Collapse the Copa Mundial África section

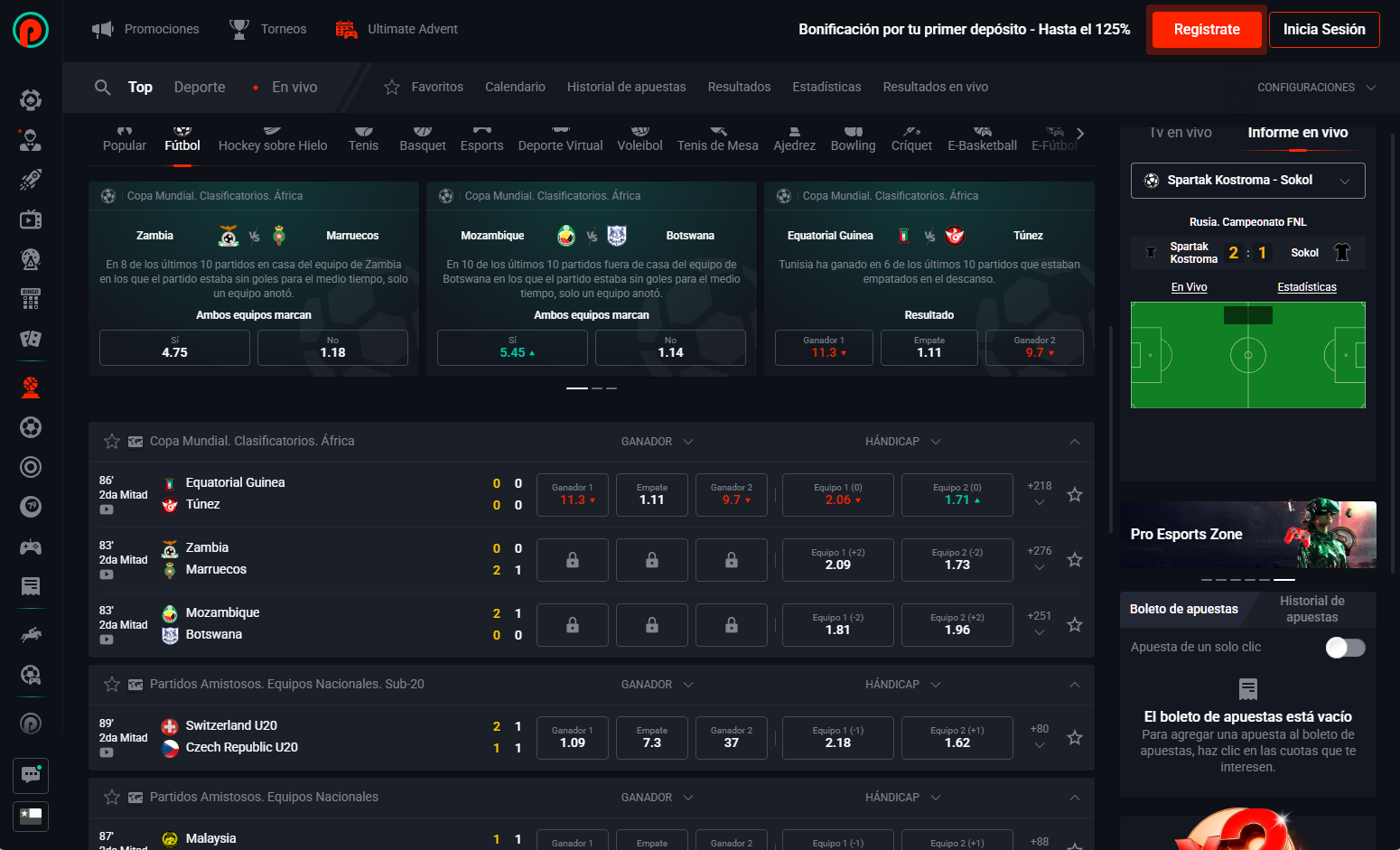point(1075,442)
